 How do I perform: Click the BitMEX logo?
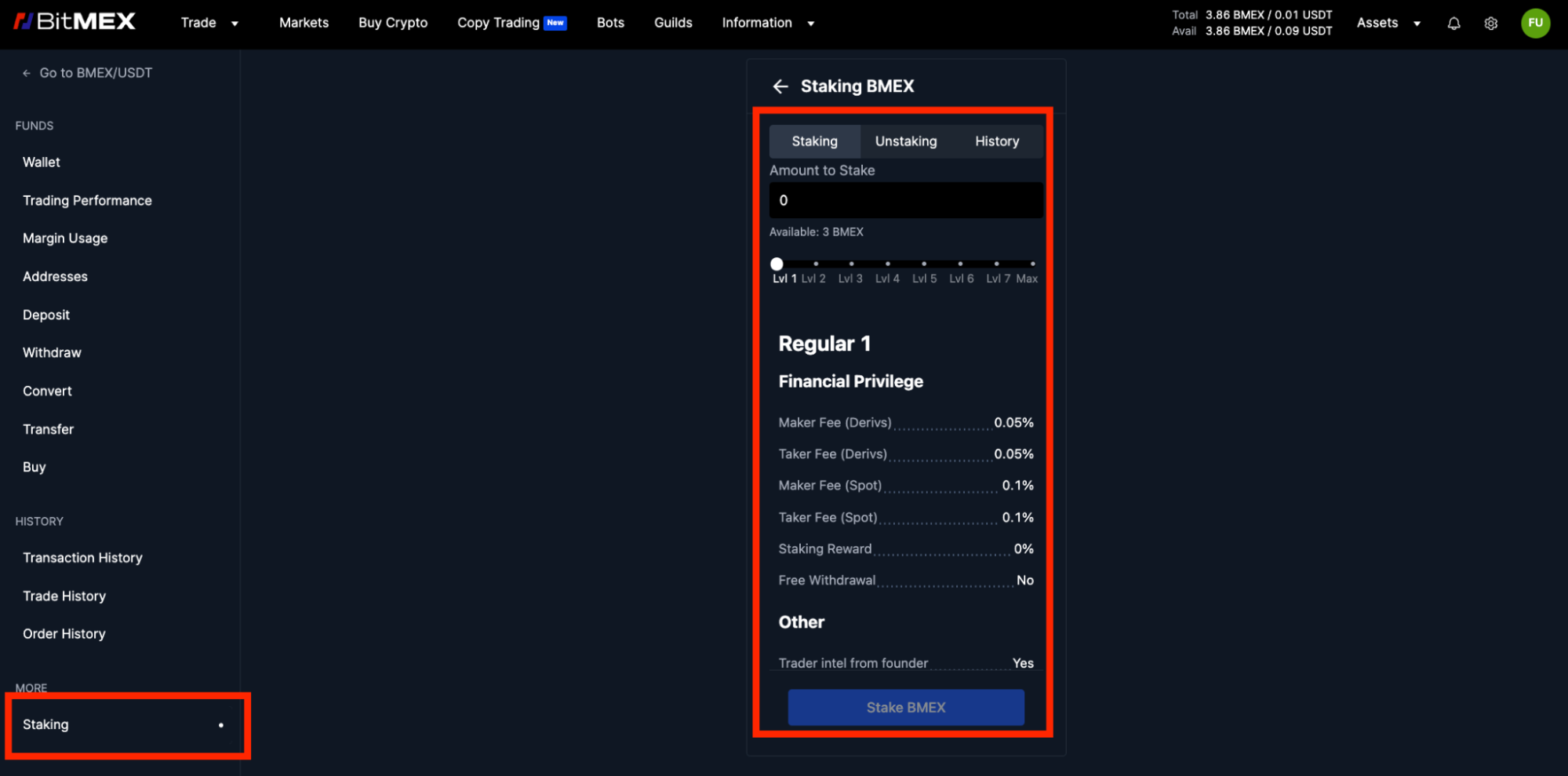pyautogui.click(x=75, y=22)
